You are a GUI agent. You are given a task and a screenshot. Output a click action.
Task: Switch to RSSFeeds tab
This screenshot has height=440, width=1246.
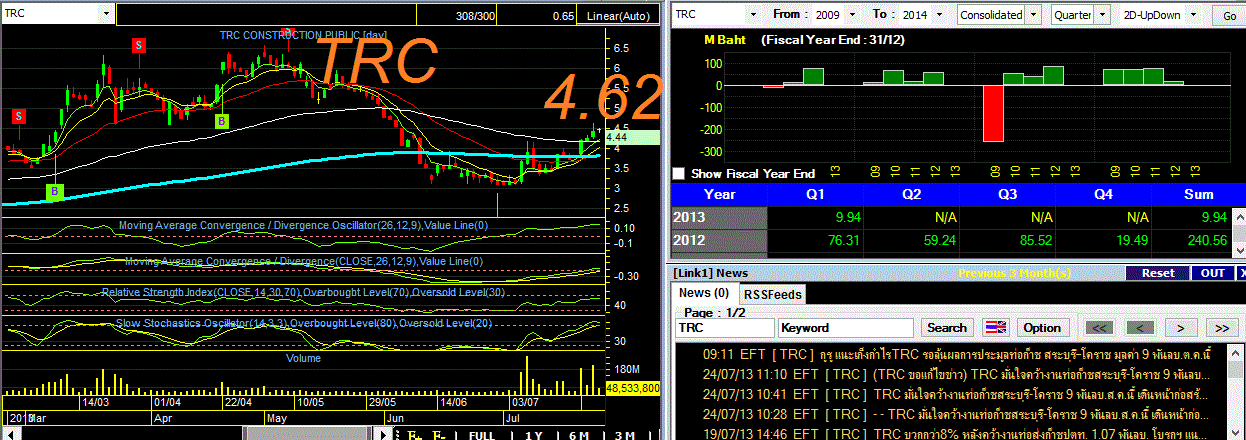coord(772,294)
